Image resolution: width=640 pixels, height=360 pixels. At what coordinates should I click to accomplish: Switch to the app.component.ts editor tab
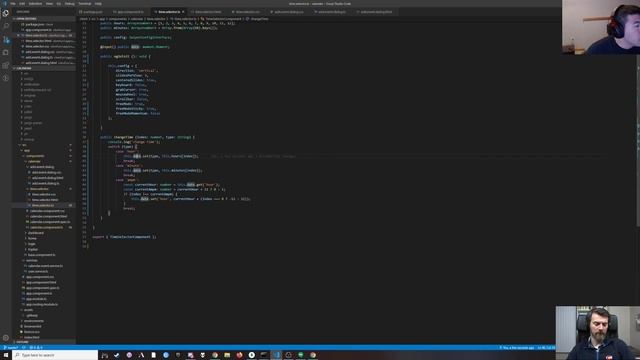coord(130,12)
